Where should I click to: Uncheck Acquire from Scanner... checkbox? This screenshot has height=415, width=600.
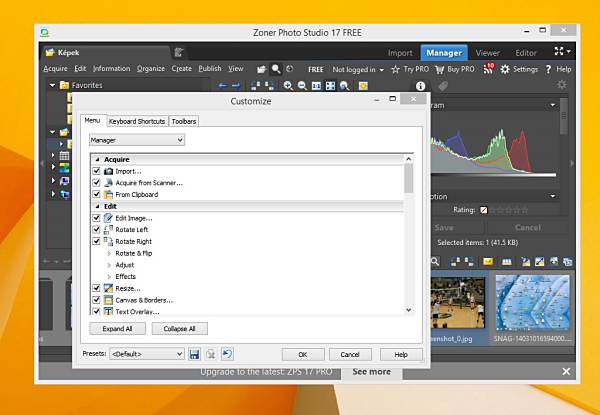(x=96, y=183)
